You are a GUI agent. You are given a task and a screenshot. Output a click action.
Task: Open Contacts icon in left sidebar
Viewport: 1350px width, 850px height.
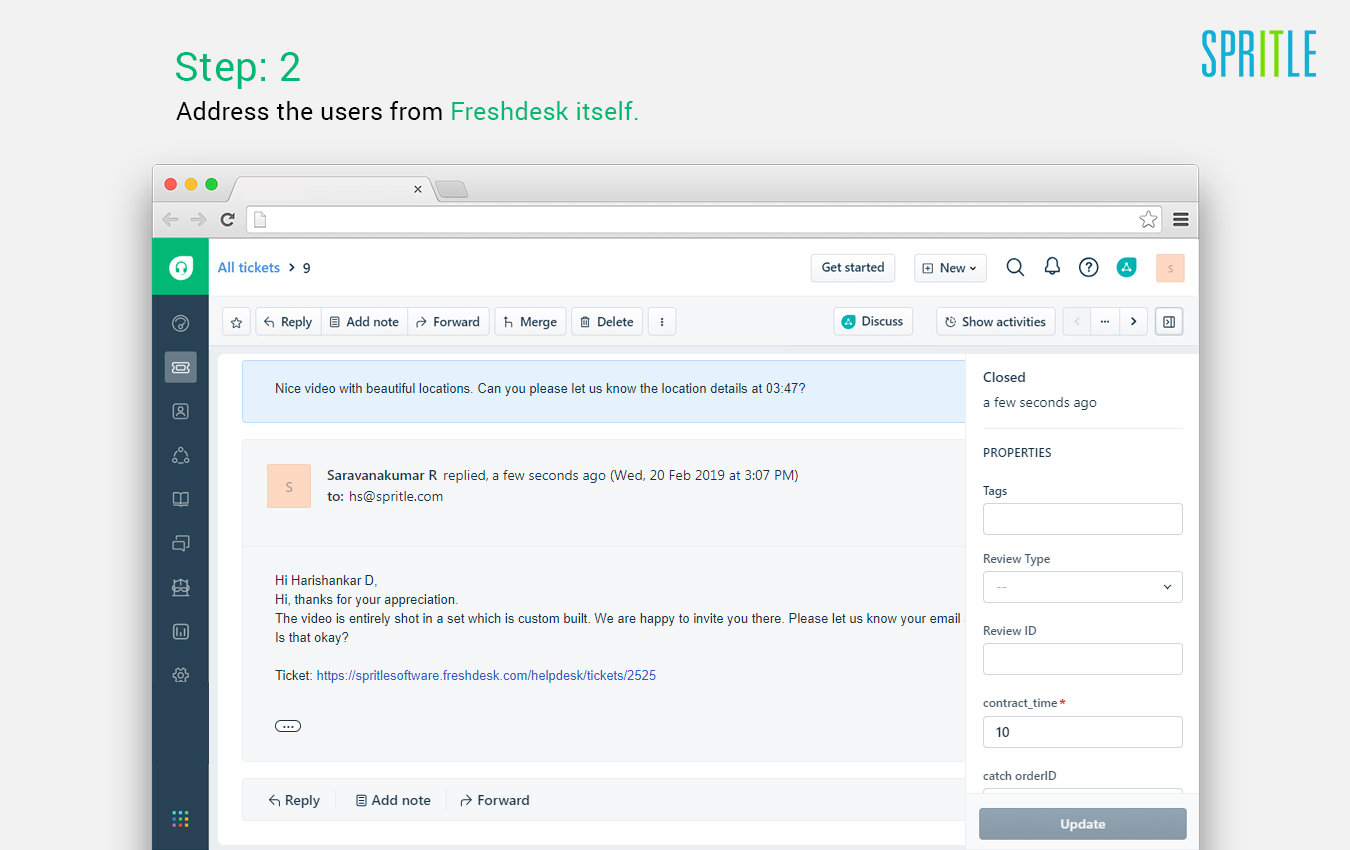181,411
